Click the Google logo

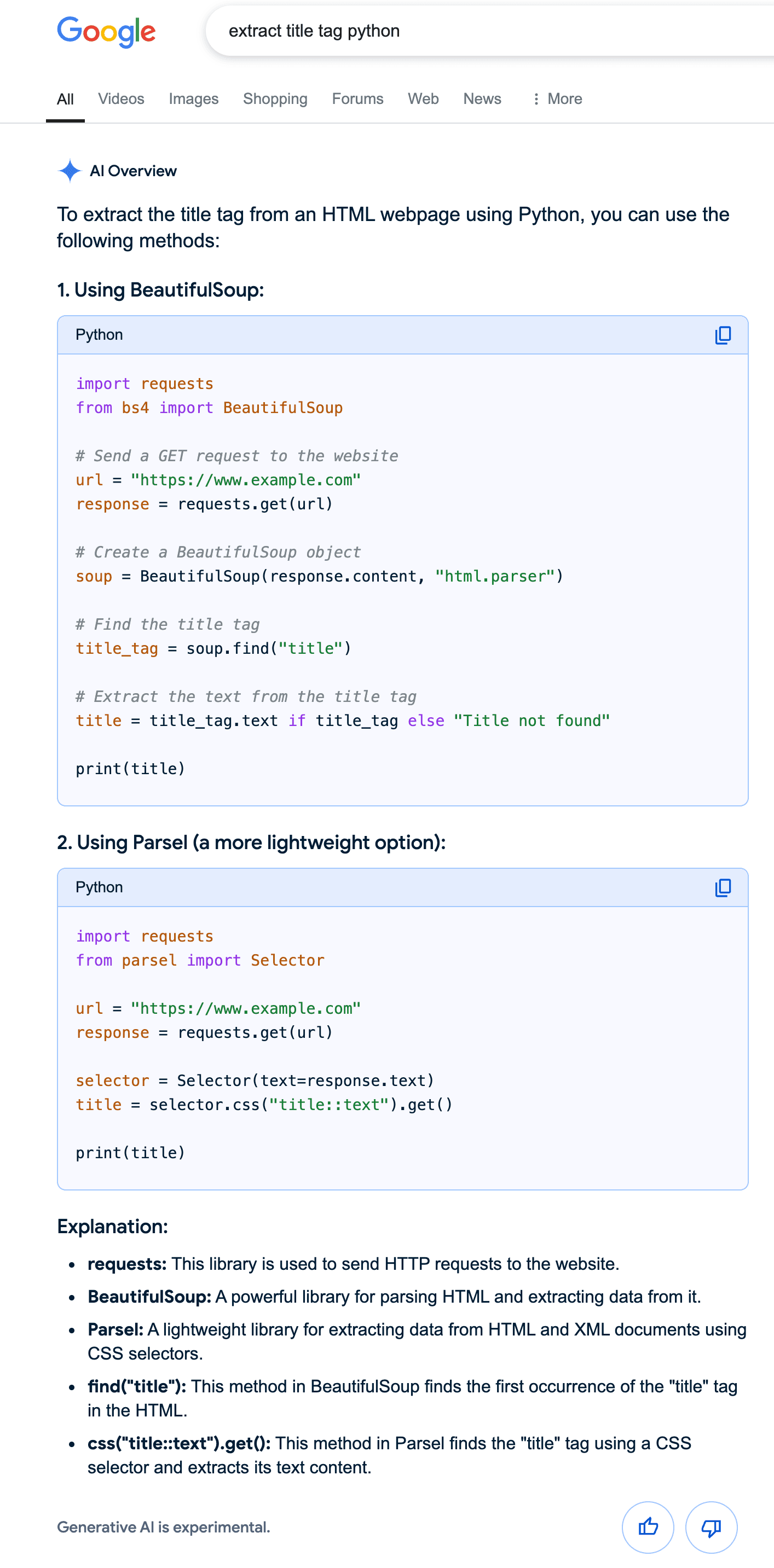(106, 31)
